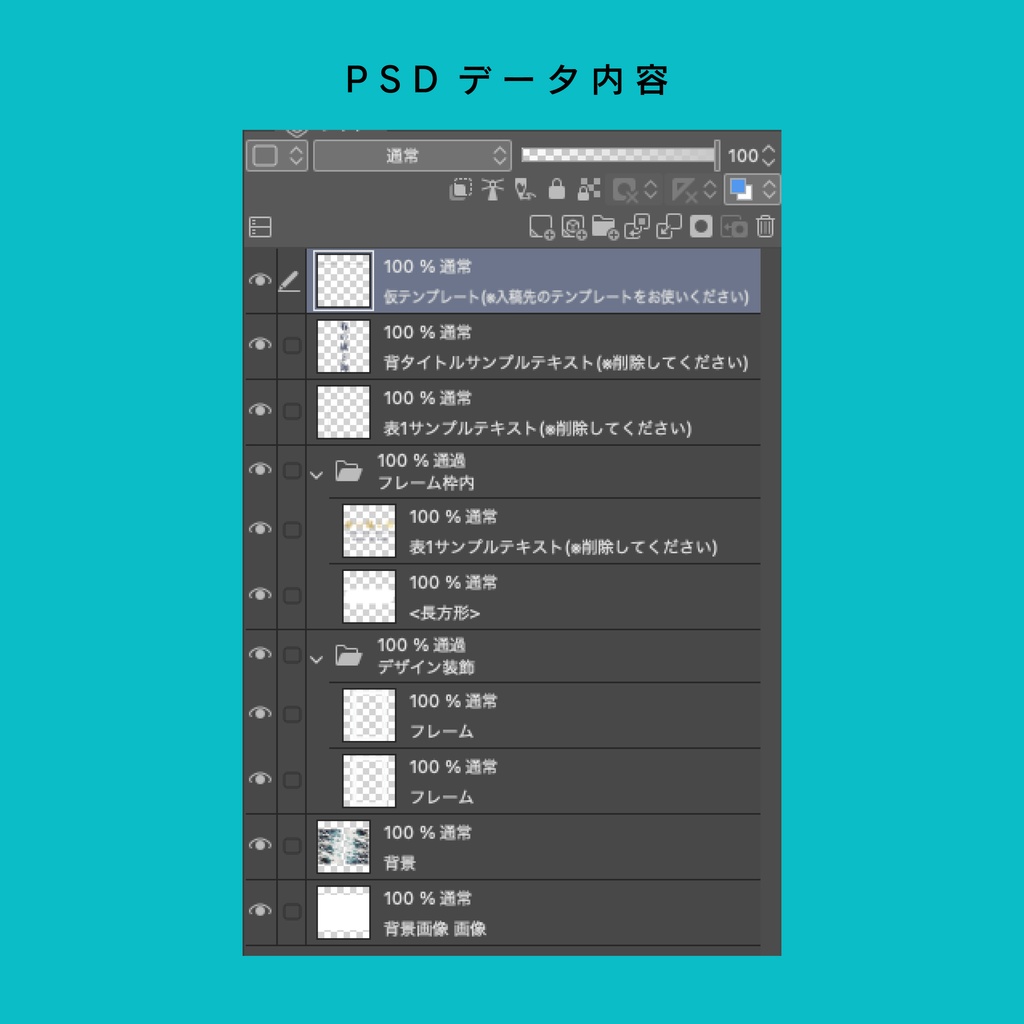
Task: Add a layer mask
Action: point(701,227)
